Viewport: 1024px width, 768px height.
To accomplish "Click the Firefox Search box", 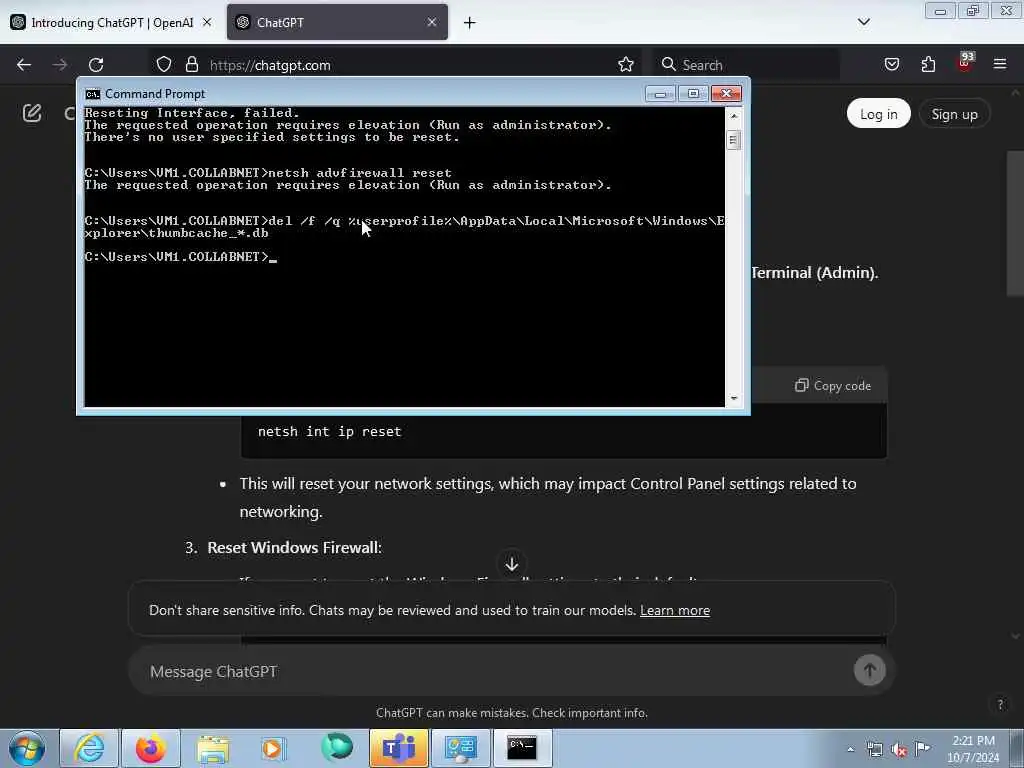I will point(747,65).
